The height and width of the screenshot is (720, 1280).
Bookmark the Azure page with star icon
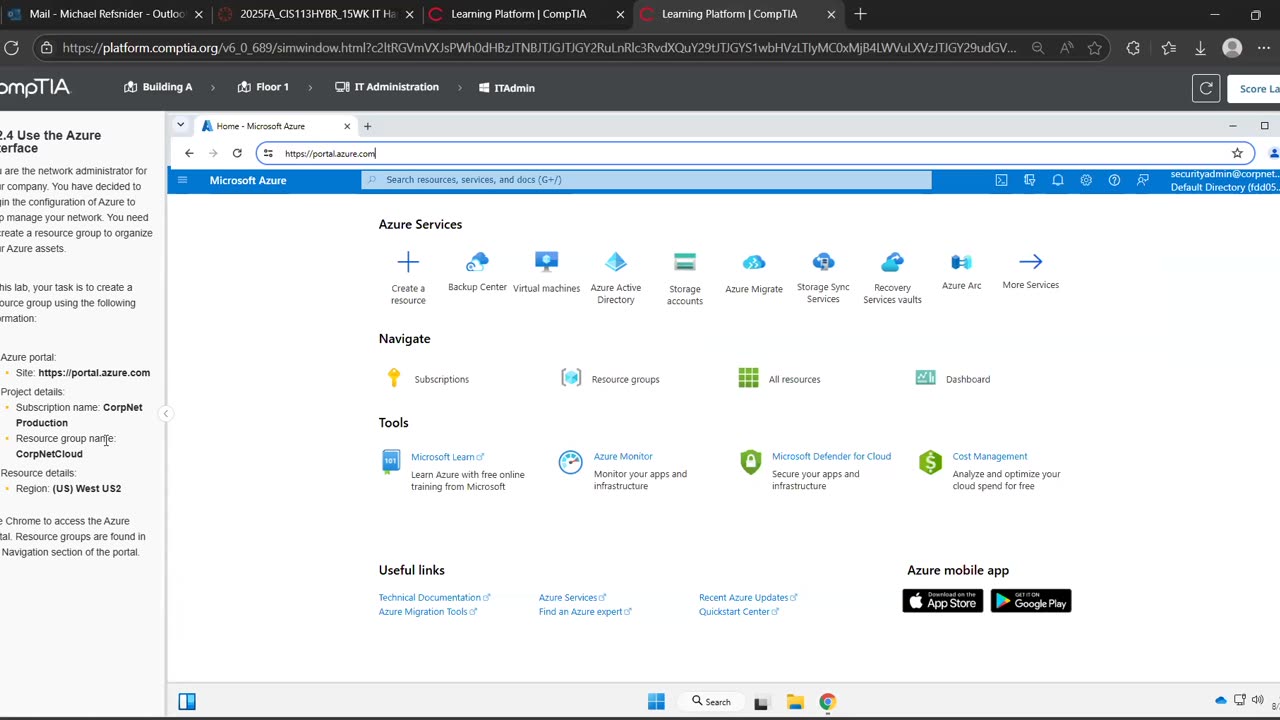coord(1237,153)
